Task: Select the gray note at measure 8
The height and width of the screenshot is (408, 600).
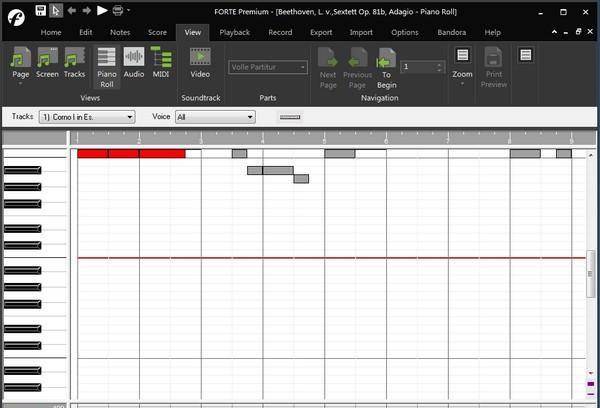Action: (525, 154)
